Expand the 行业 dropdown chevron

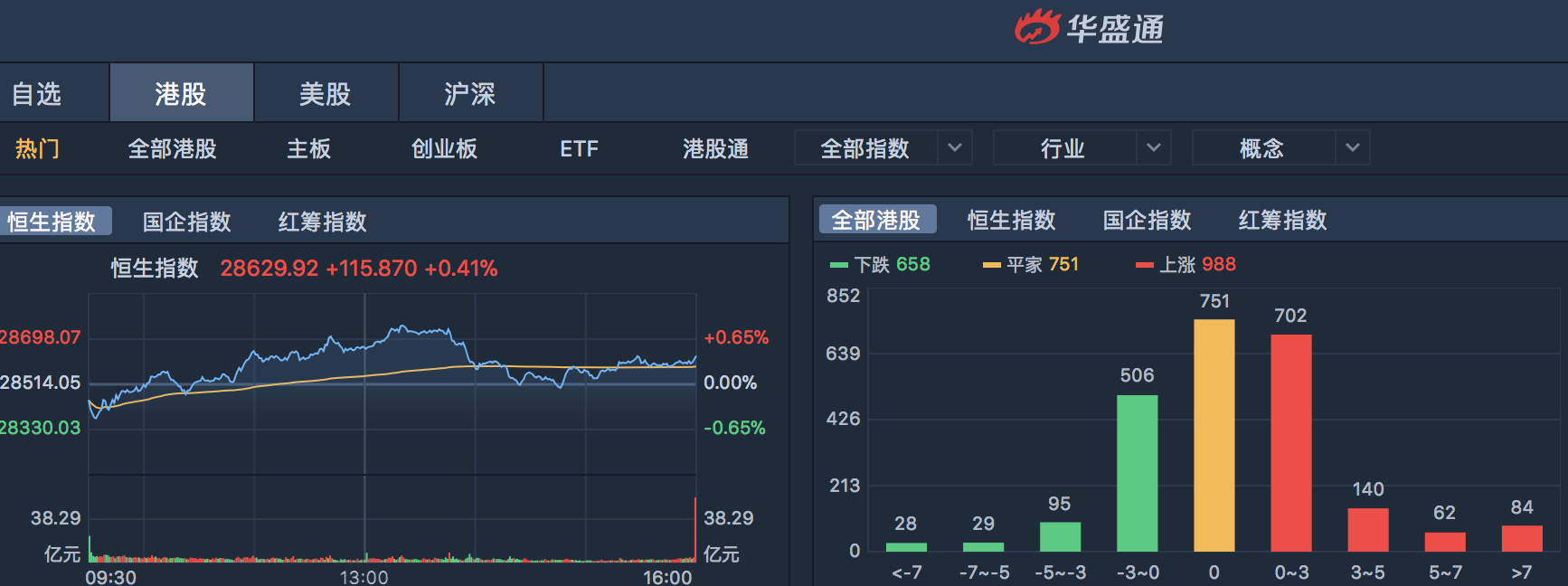(x=1153, y=147)
